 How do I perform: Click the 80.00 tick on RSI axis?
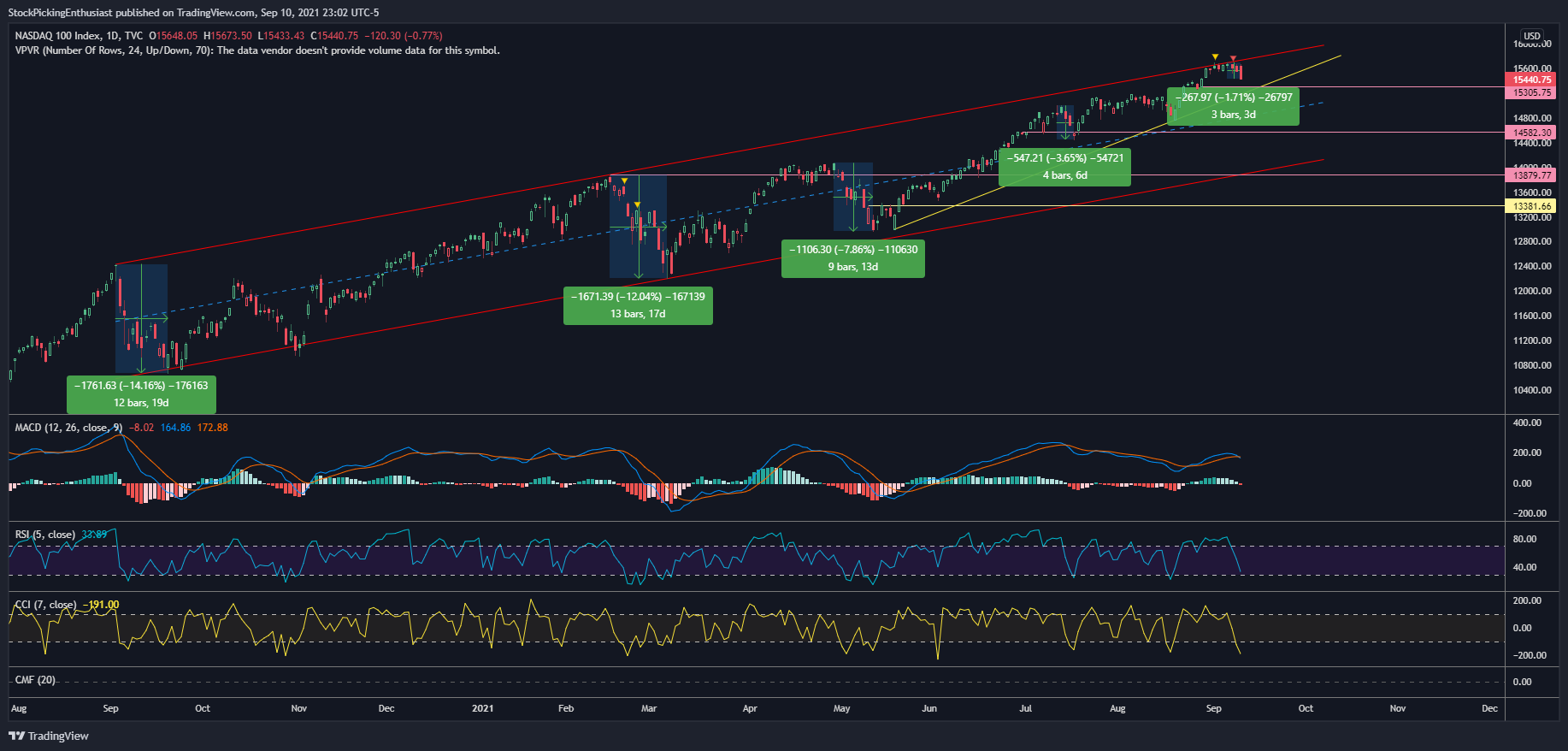[x=1524, y=539]
